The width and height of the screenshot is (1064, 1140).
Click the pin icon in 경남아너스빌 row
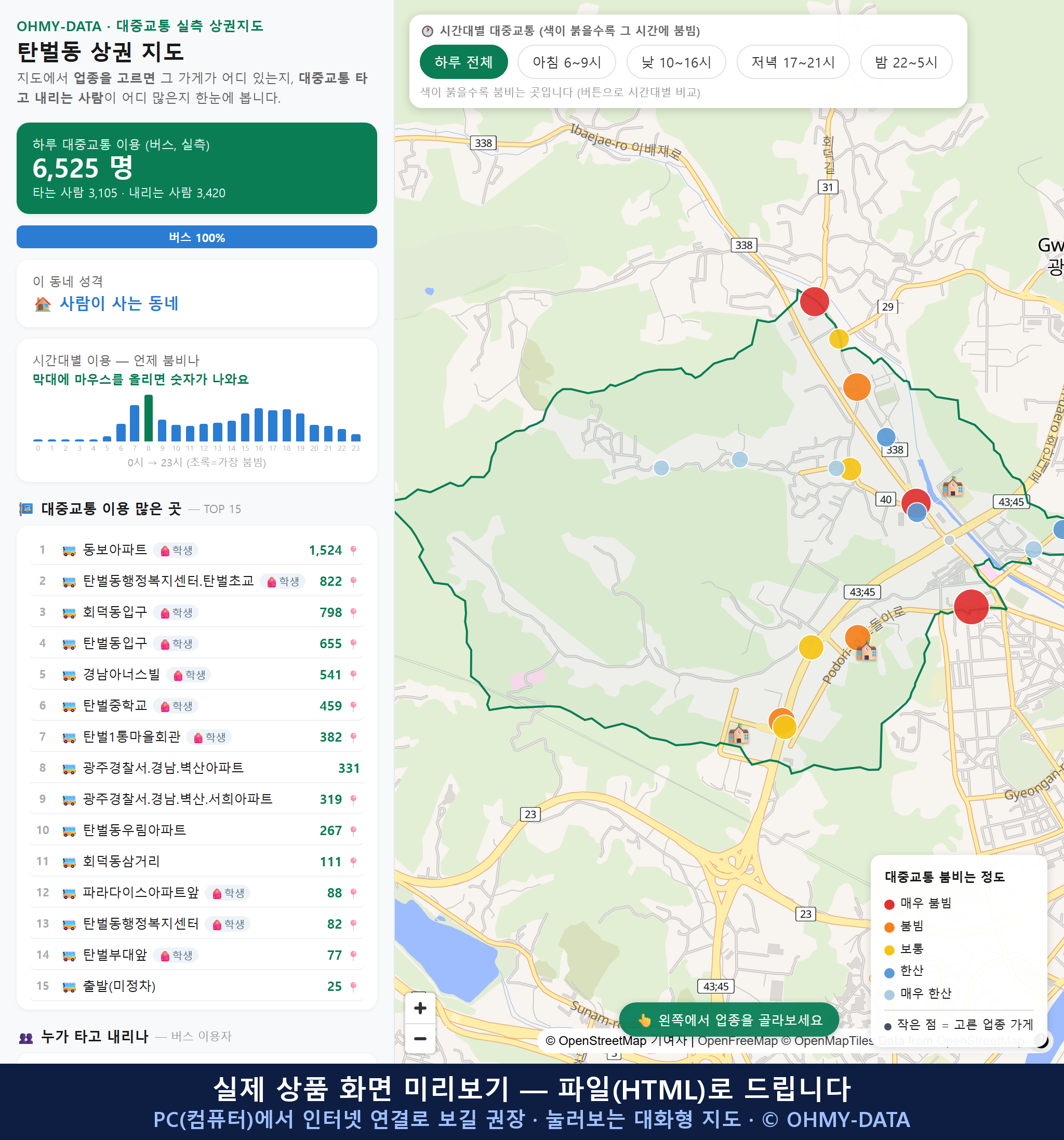pyautogui.click(x=353, y=675)
